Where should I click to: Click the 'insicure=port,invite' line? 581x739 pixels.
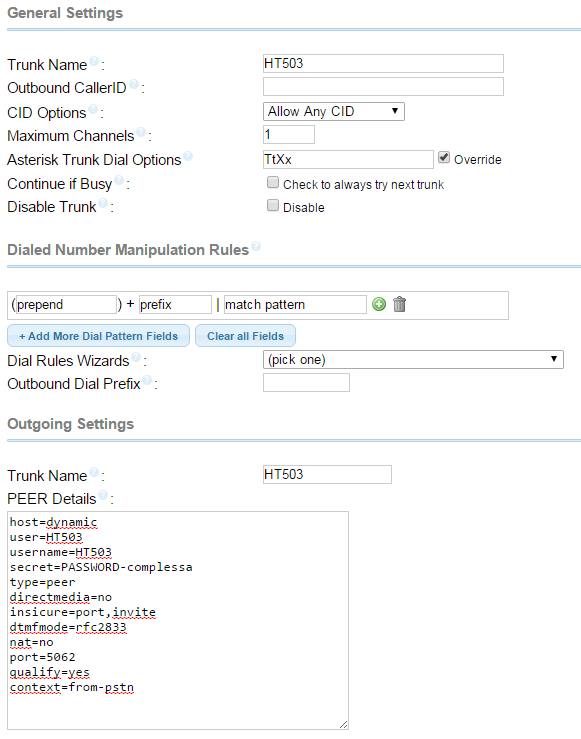point(82,612)
